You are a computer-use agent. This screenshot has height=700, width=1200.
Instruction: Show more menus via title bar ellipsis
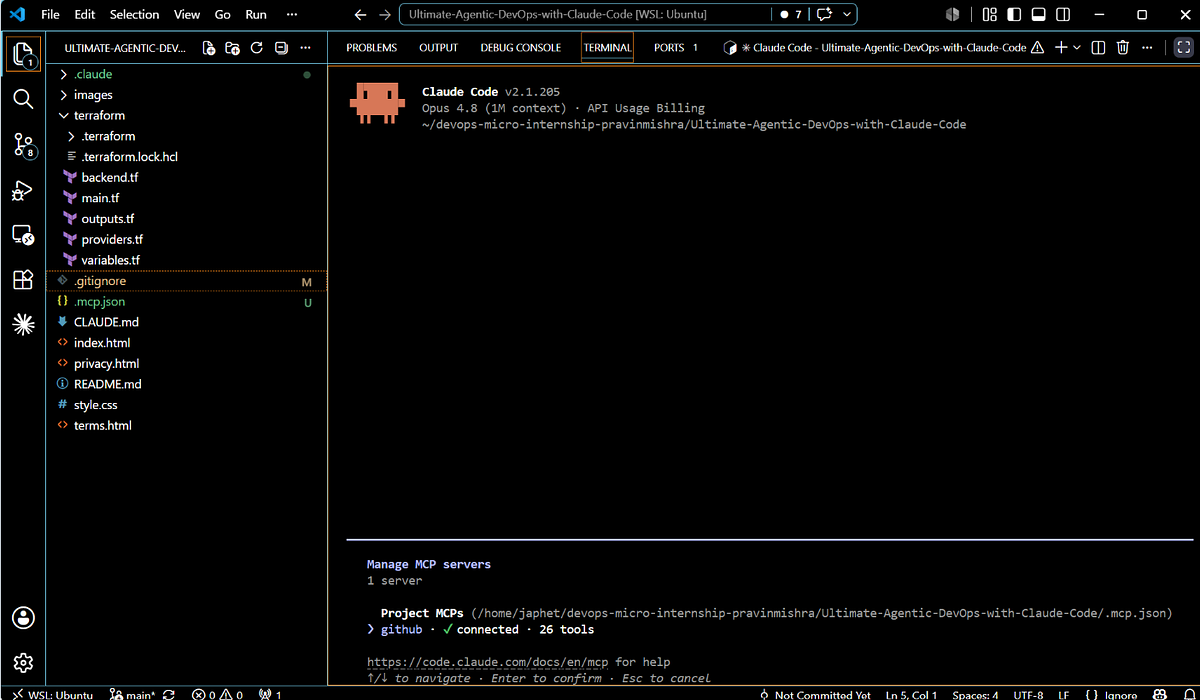(x=291, y=15)
